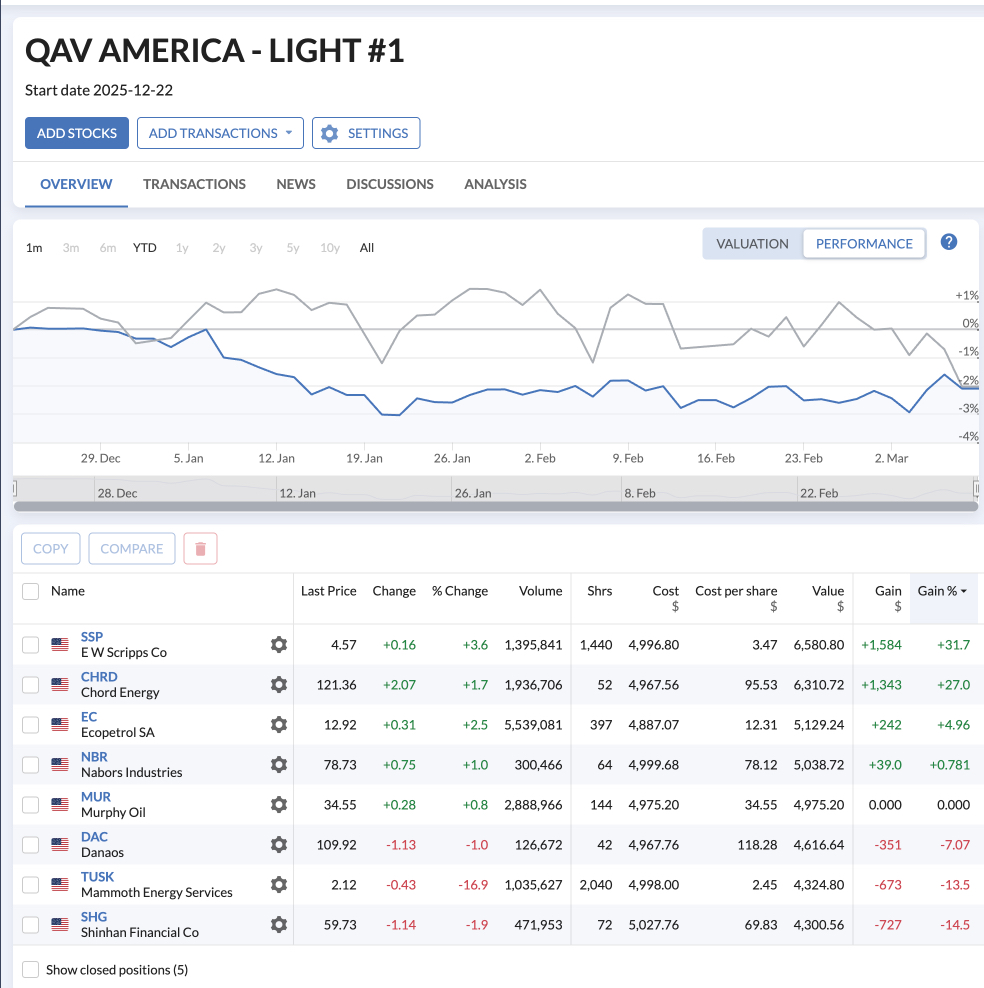Open the Analysis tab
Screen dimensions: 984x988
point(495,184)
